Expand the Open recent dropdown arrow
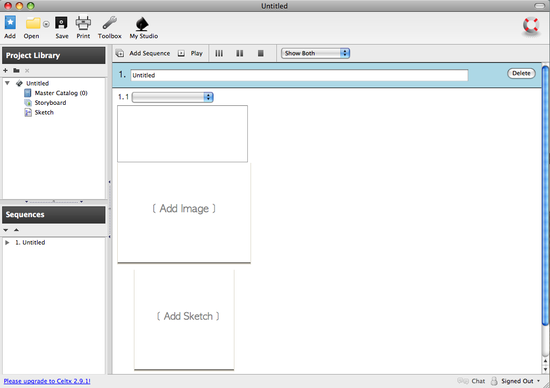The height and width of the screenshot is (388, 550). click(46, 24)
